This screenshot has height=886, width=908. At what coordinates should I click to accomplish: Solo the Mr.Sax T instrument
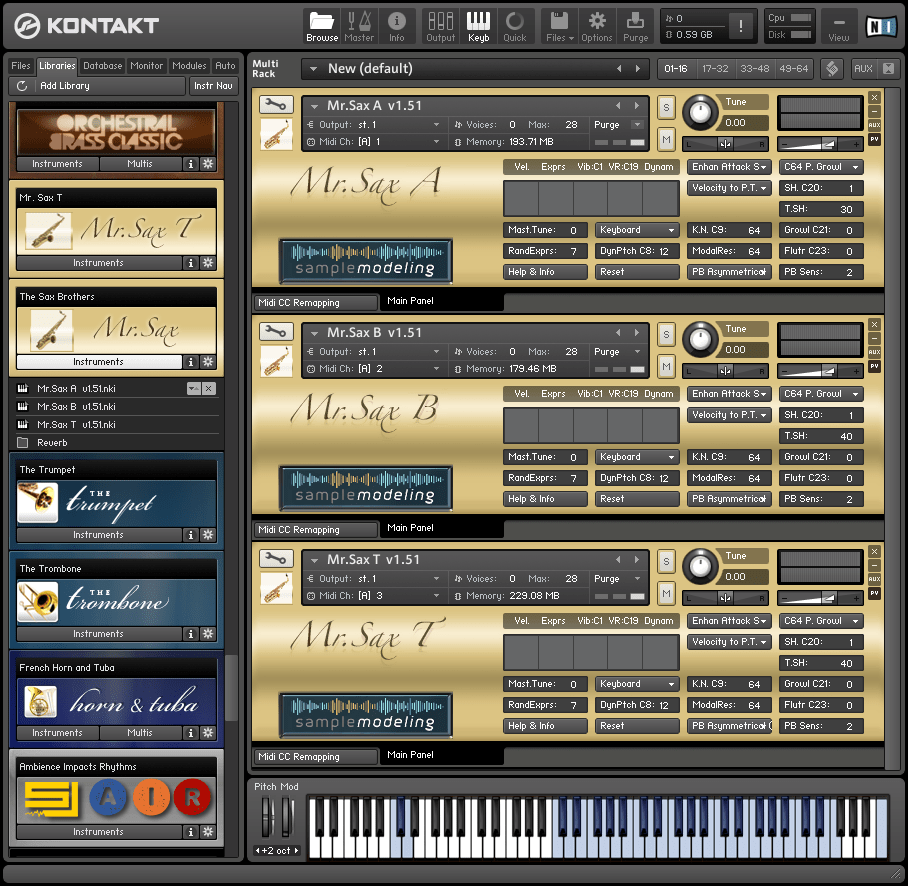tap(666, 562)
